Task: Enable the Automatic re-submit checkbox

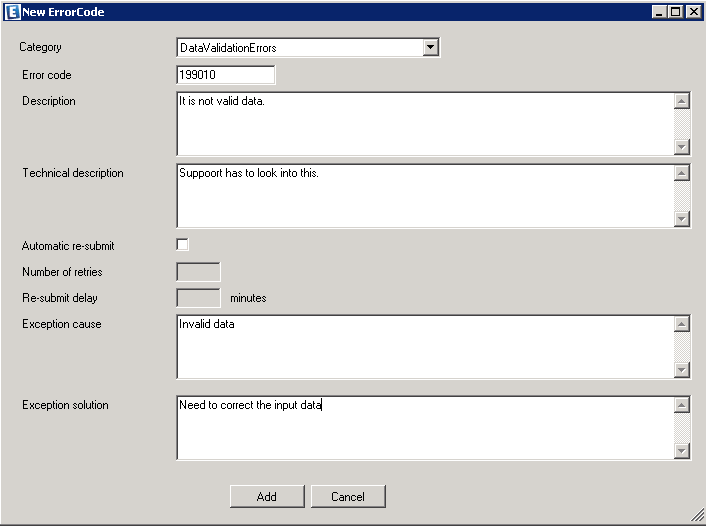Action: click(x=183, y=245)
